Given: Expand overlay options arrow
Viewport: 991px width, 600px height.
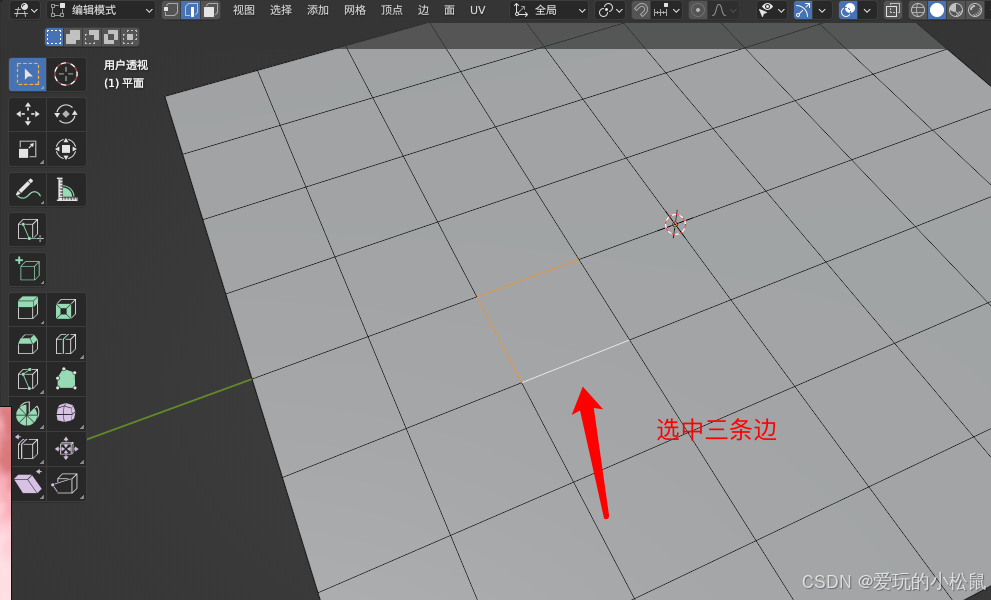Looking at the screenshot, I should [866, 10].
